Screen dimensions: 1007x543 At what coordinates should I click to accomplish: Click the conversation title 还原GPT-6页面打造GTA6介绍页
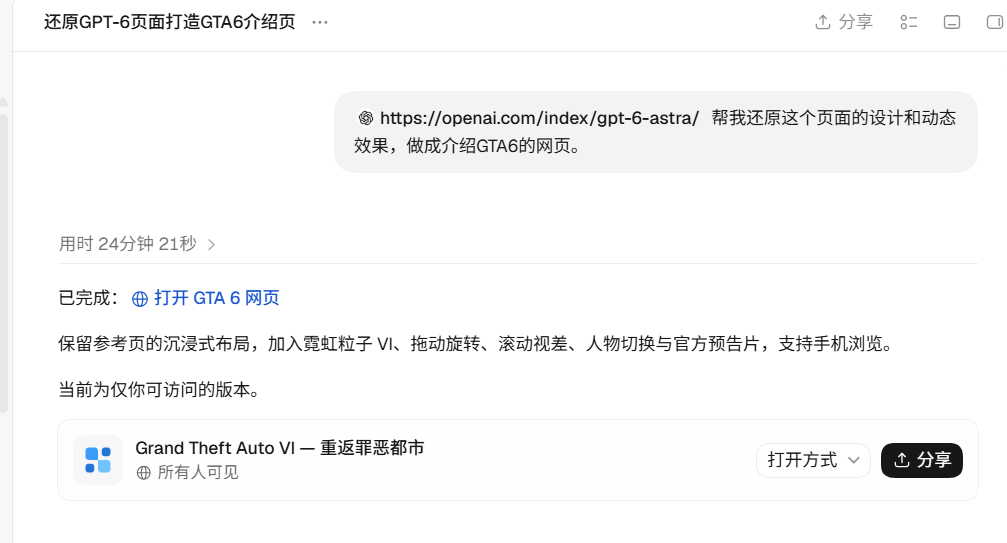coord(170,22)
